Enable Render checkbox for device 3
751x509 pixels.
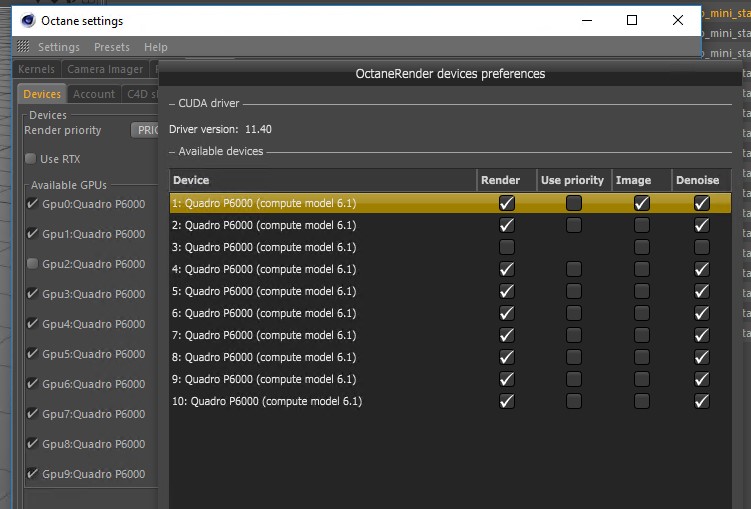507,247
